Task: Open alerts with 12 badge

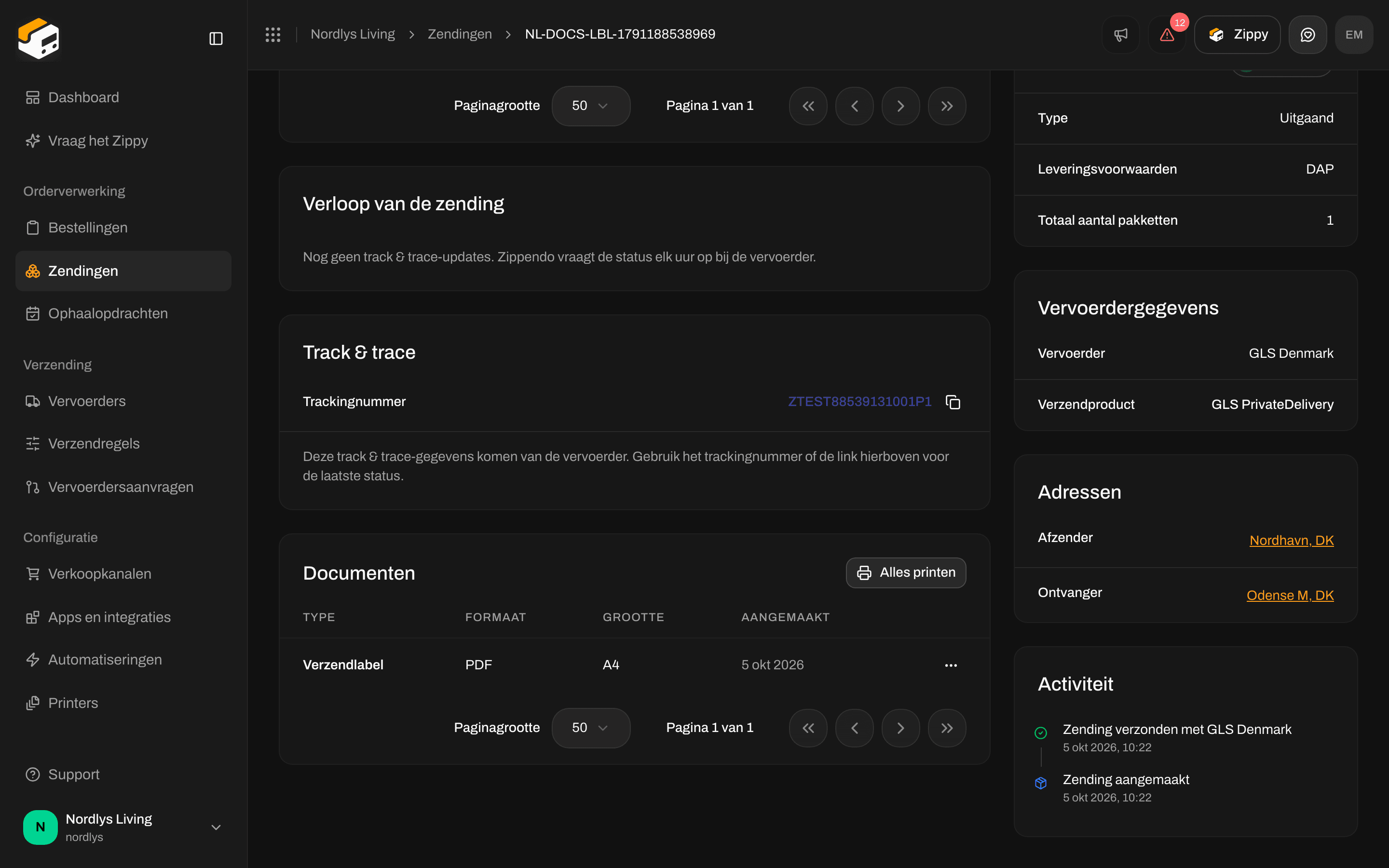Action: 1167,34
